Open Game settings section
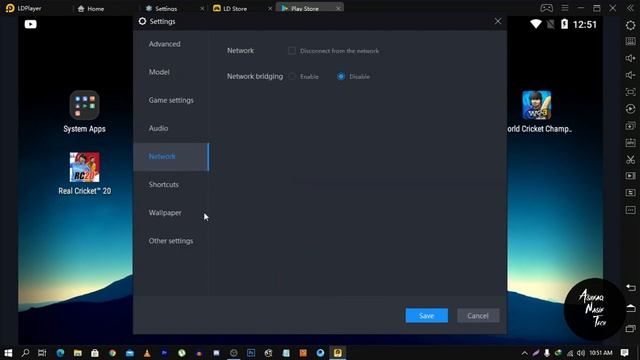Viewport: 640px width, 360px height. [x=171, y=100]
